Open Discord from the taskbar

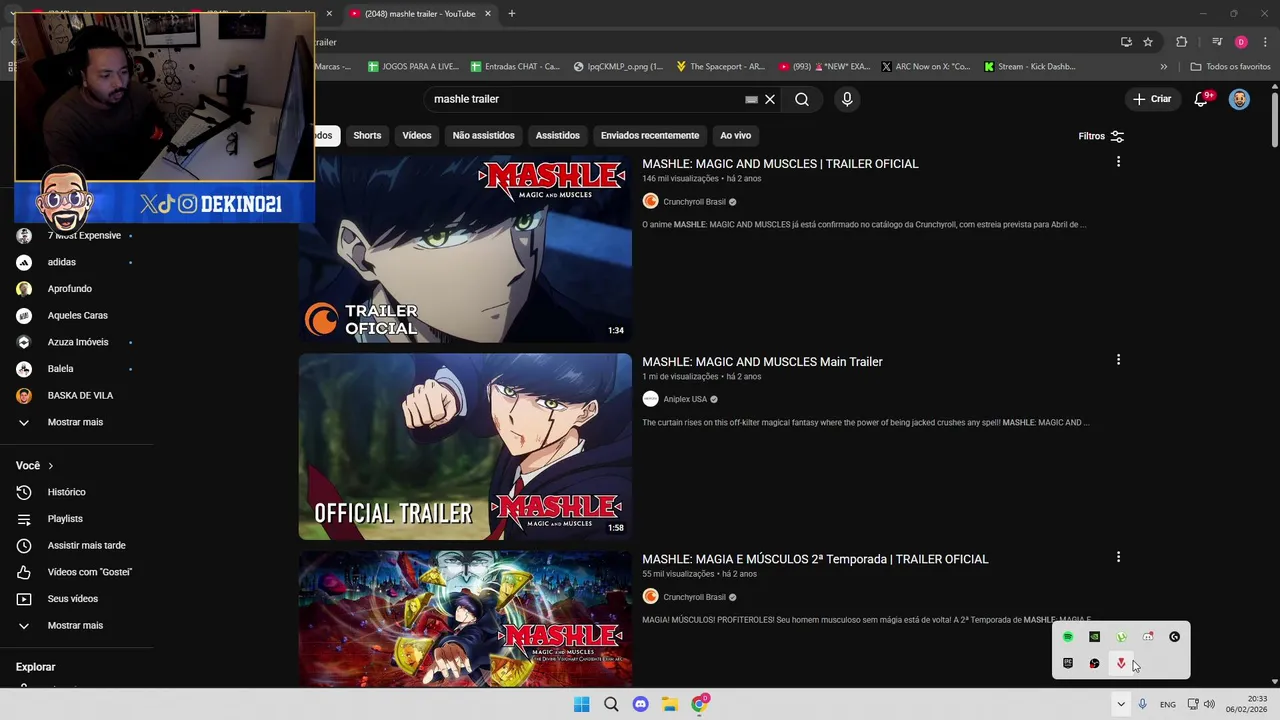[641, 704]
